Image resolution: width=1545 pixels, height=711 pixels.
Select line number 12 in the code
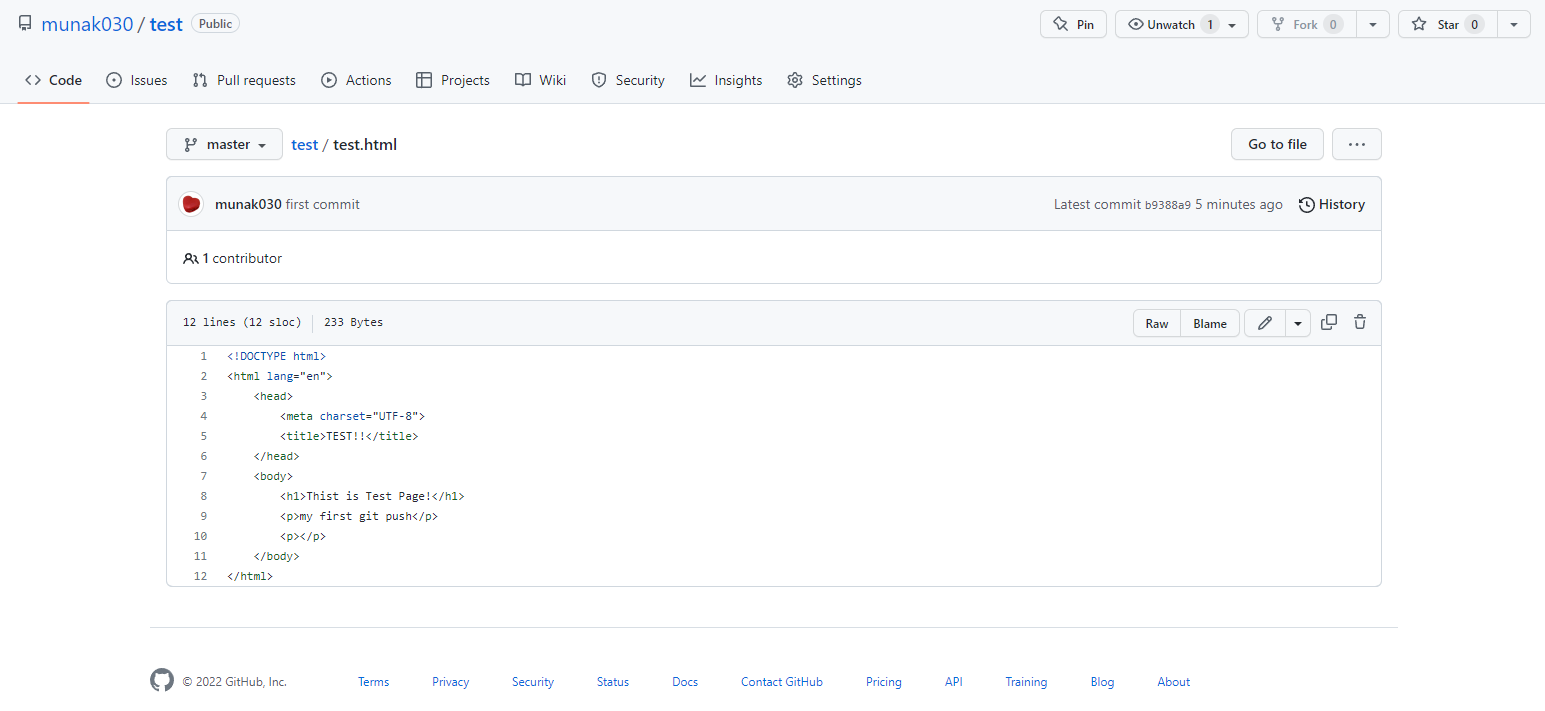pyautogui.click(x=200, y=576)
